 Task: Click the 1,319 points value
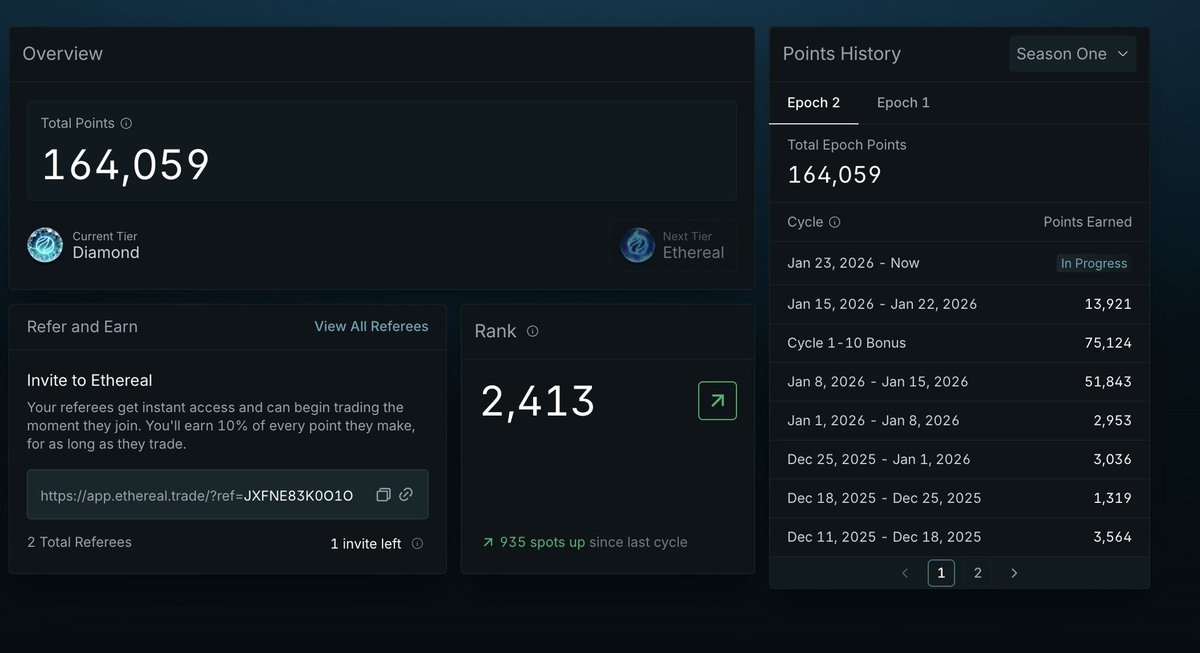point(1113,498)
